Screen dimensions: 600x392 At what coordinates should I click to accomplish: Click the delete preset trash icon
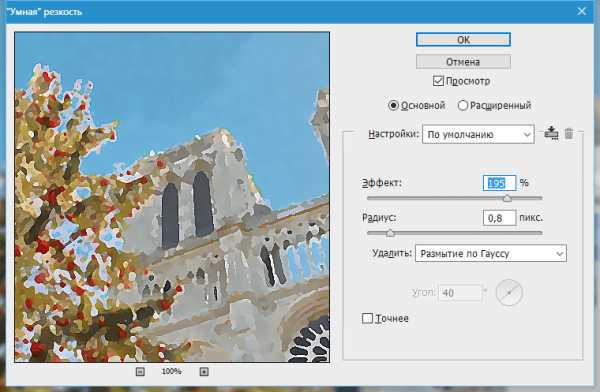569,134
